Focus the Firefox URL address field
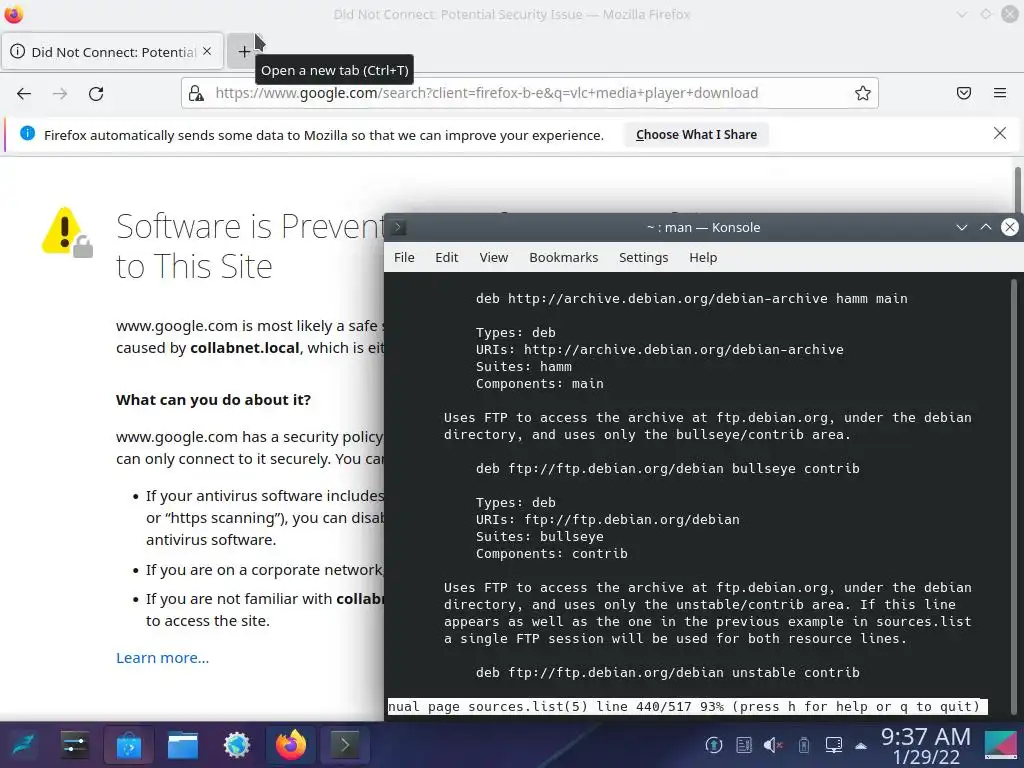The width and height of the screenshot is (1024, 768). click(x=529, y=93)
